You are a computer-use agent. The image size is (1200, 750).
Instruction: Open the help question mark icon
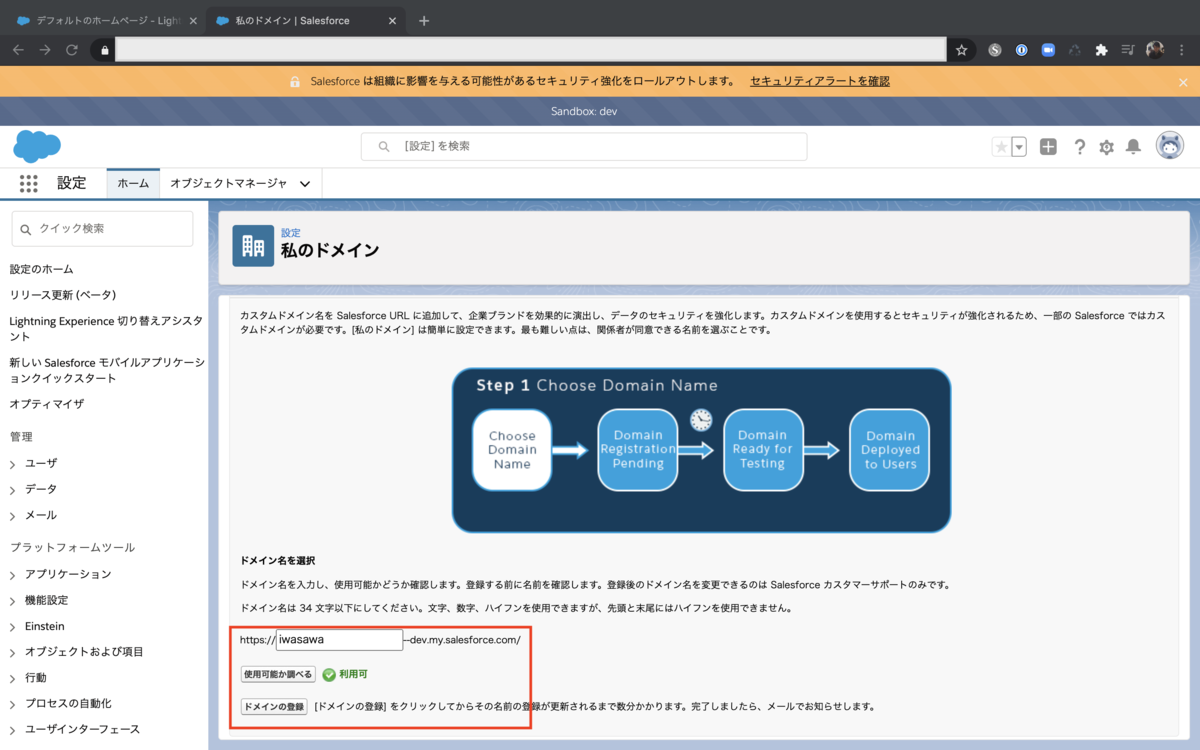[1080, 147]
